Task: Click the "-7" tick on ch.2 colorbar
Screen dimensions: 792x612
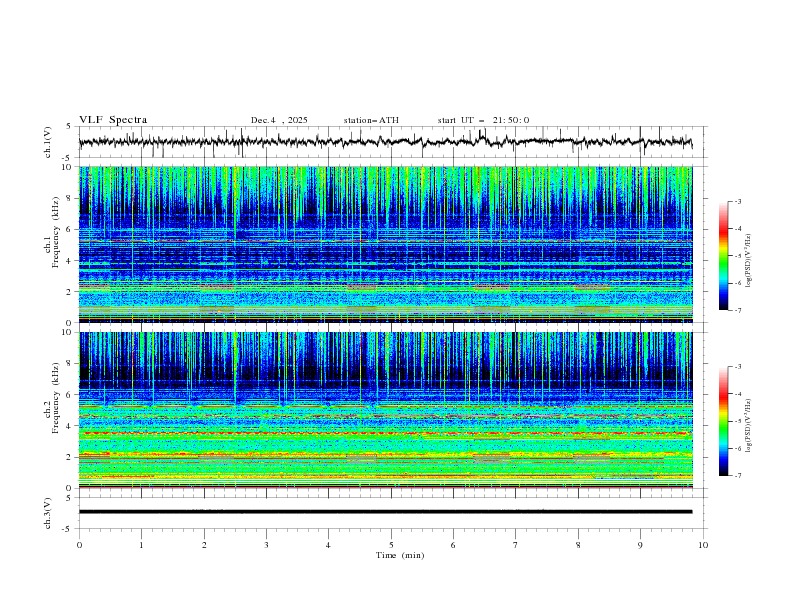Action: tap(737, 475)
